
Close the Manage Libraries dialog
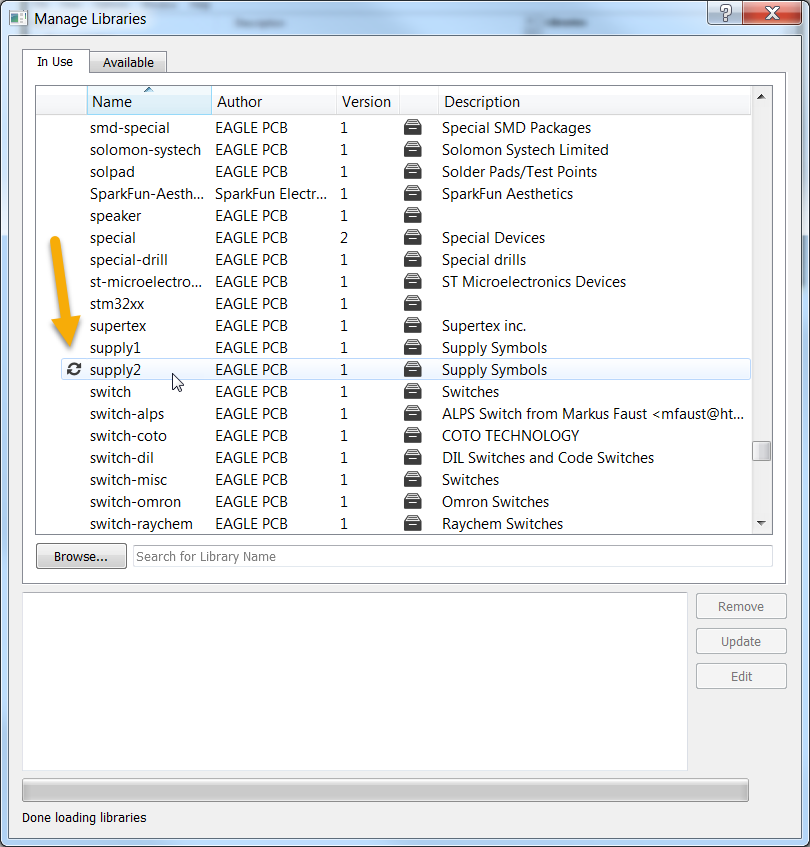[x=772, y=12]
